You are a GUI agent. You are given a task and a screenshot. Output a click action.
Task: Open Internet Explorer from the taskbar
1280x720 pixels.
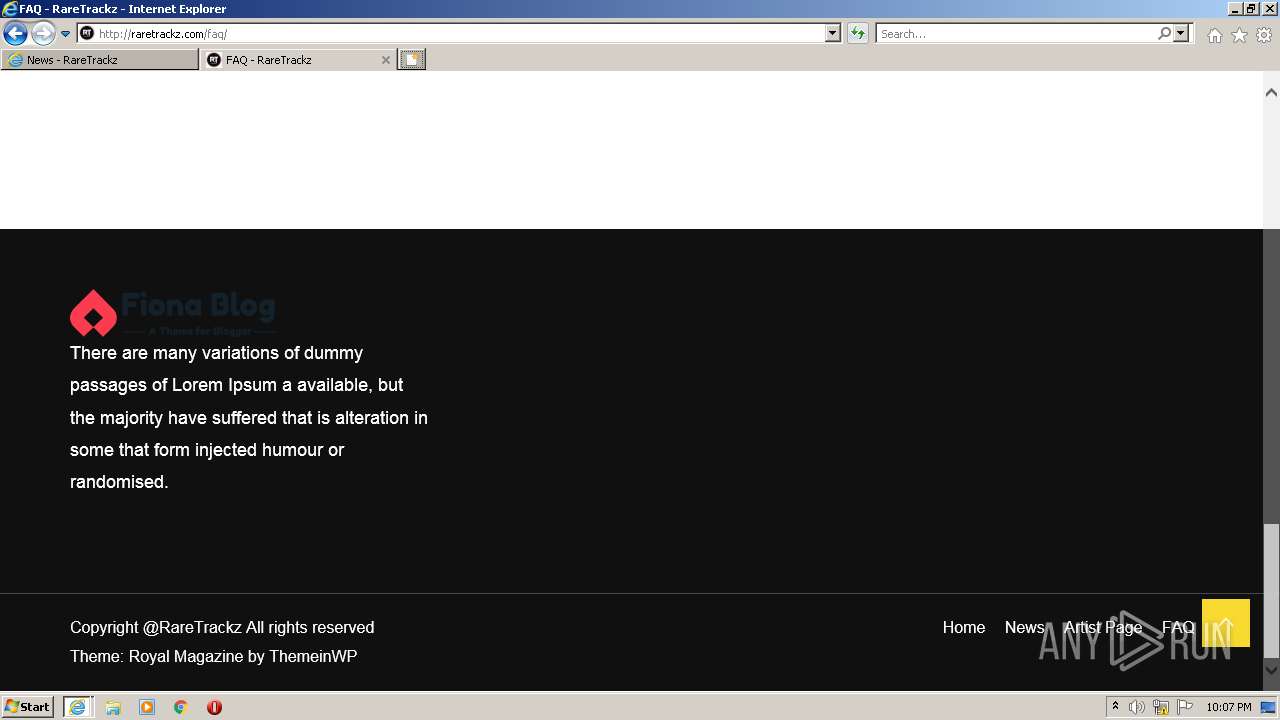pyautogui.click(x=77, y=707)
